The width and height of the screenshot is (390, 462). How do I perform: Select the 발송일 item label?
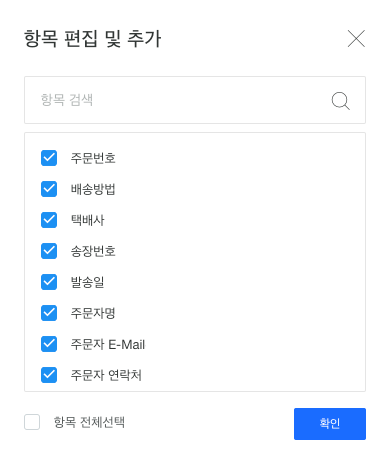pyautogui.click(x=87, y=282)
